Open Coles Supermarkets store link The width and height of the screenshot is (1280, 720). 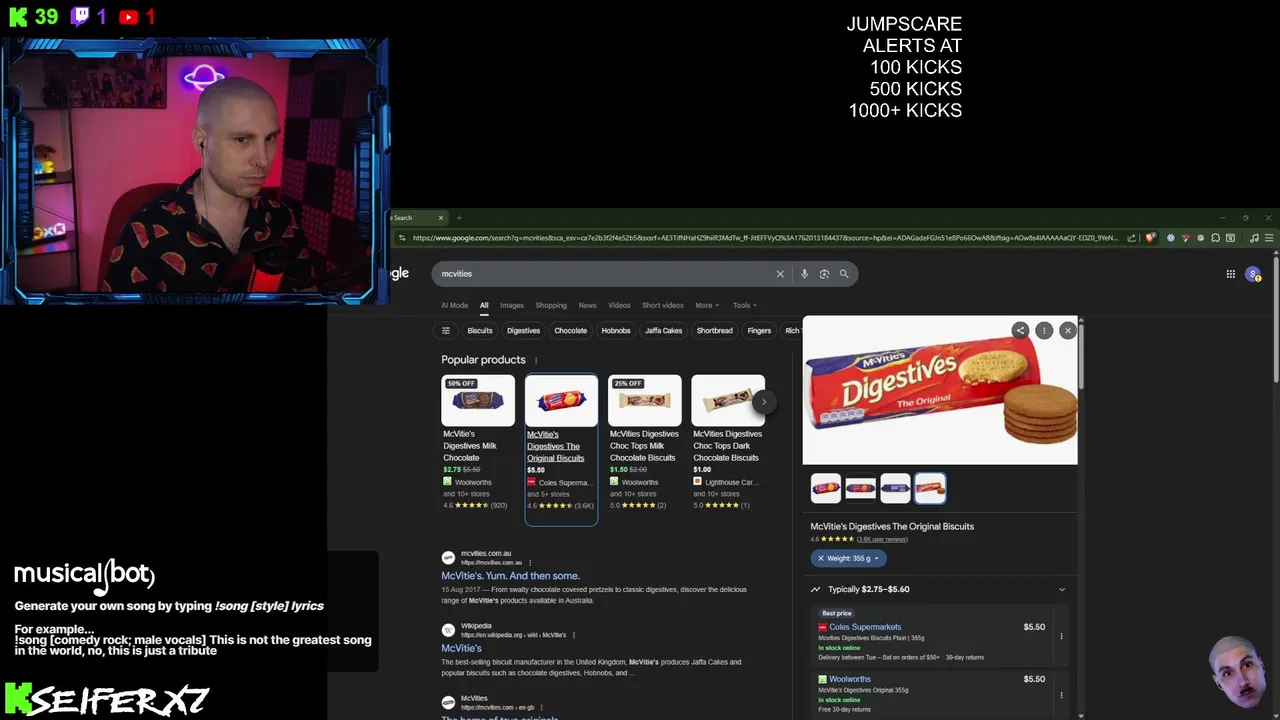coord(865,627)
